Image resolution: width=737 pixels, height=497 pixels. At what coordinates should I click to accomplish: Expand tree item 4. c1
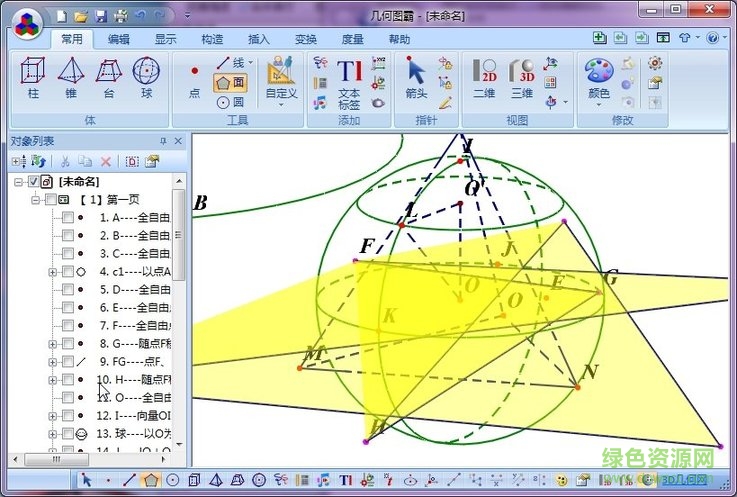tap(52, 271)
